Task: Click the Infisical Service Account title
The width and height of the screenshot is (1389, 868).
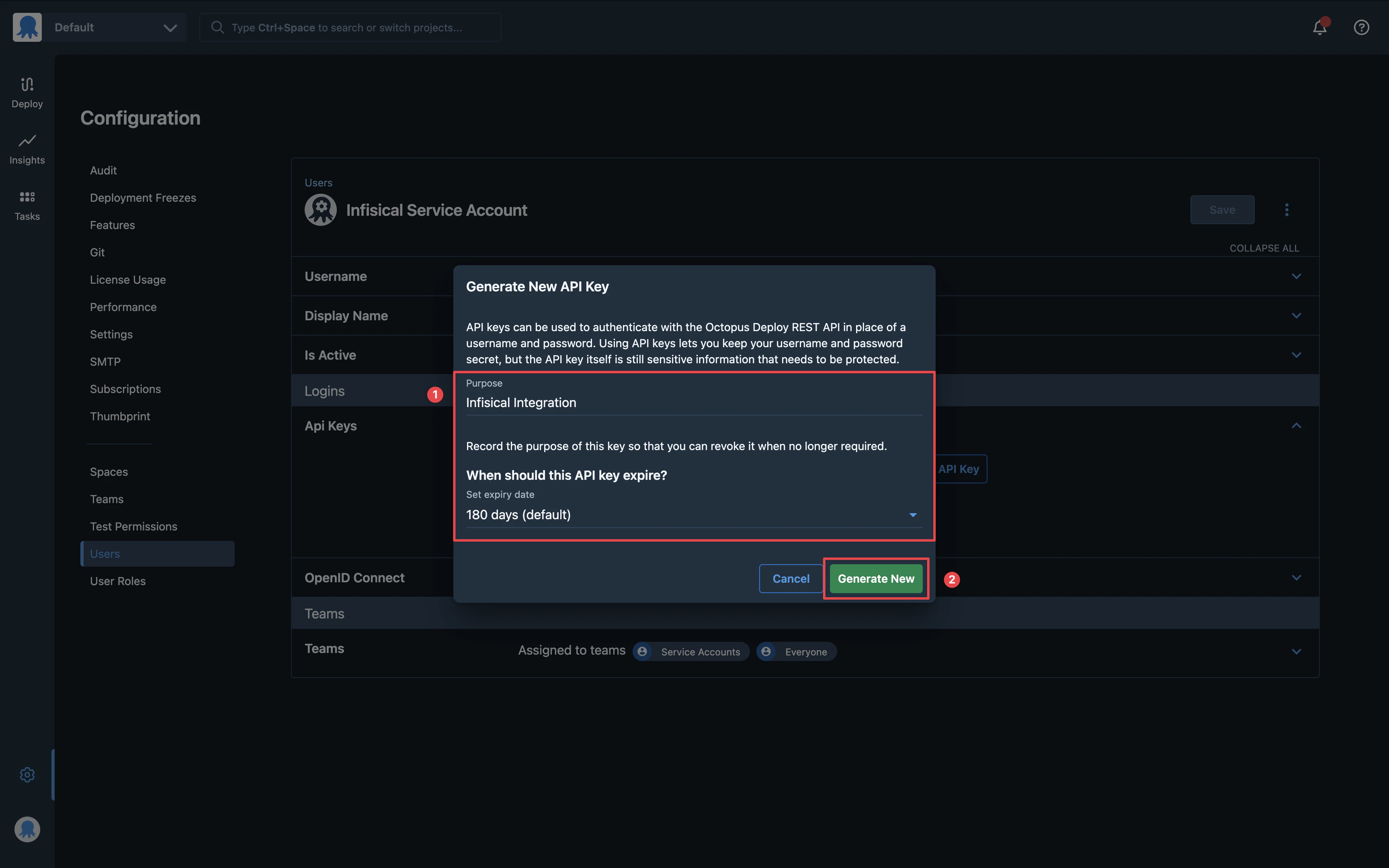Action: point(436,209)
